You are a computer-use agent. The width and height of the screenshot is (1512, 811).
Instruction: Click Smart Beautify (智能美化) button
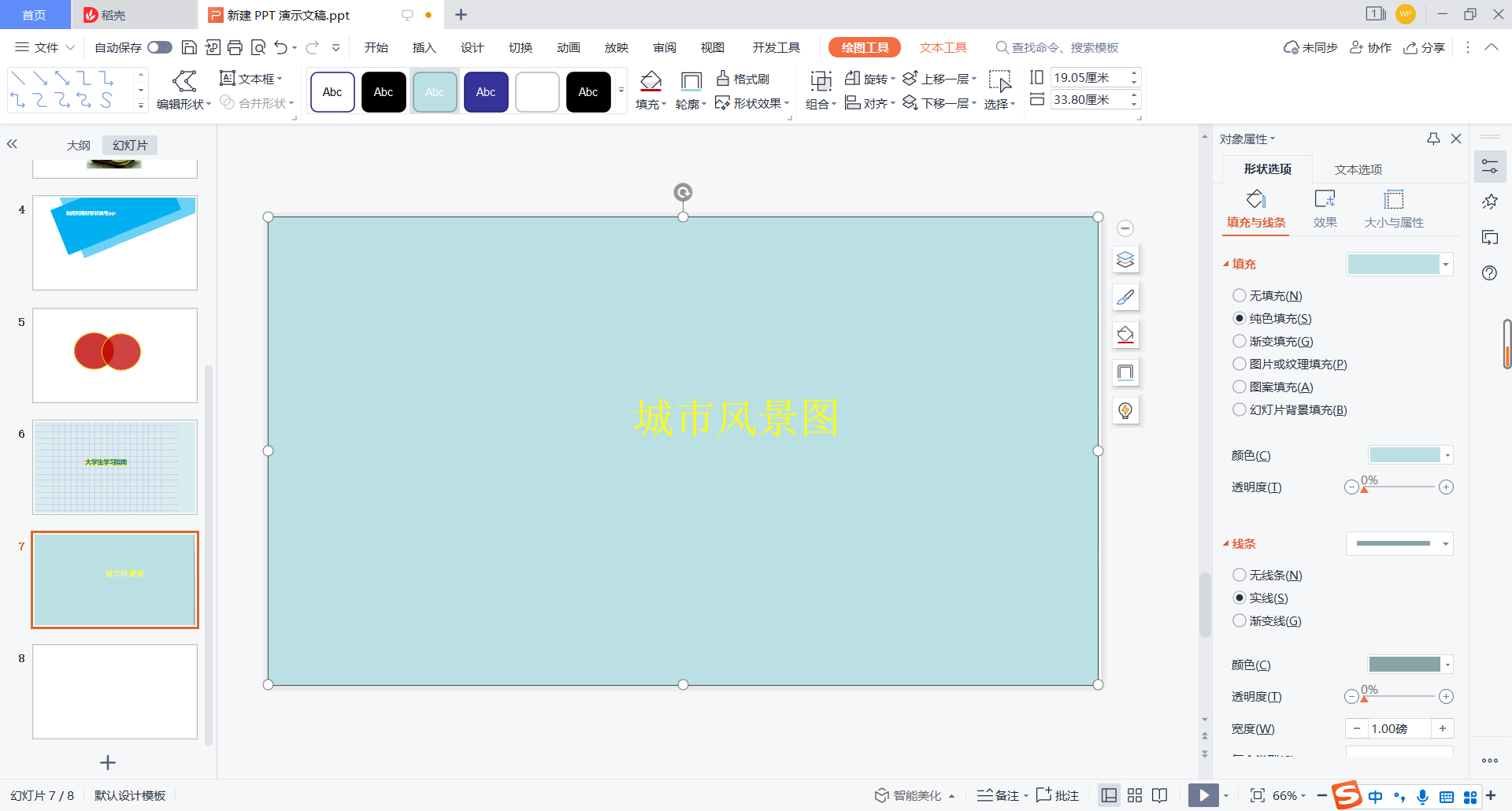(x=913, y=795)
